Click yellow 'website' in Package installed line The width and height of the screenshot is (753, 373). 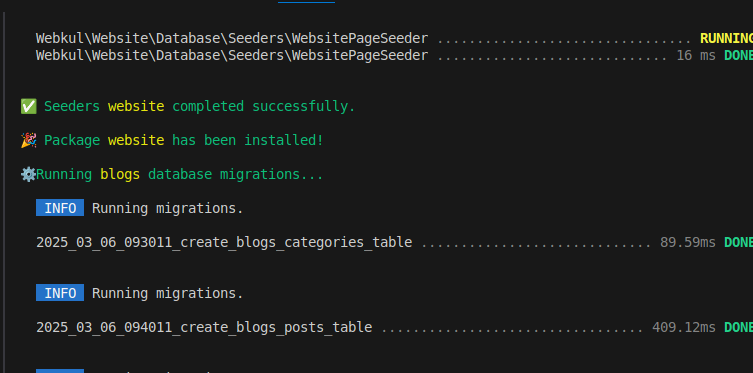pos(136,140)
